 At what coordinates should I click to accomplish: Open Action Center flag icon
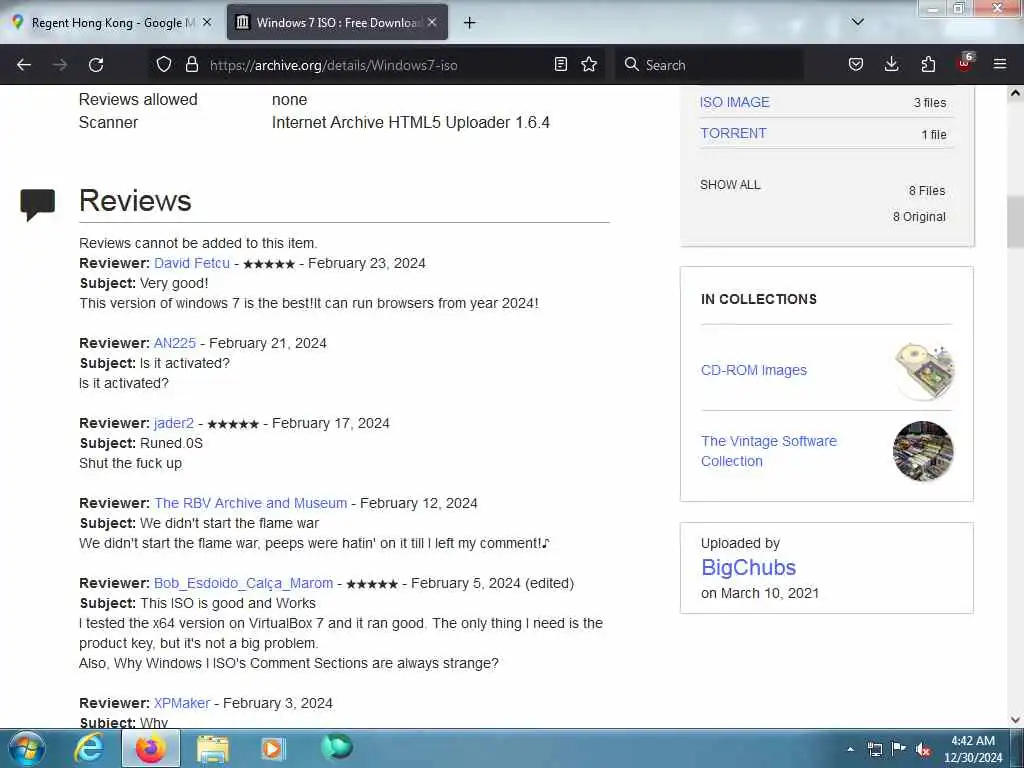(899, 748)
